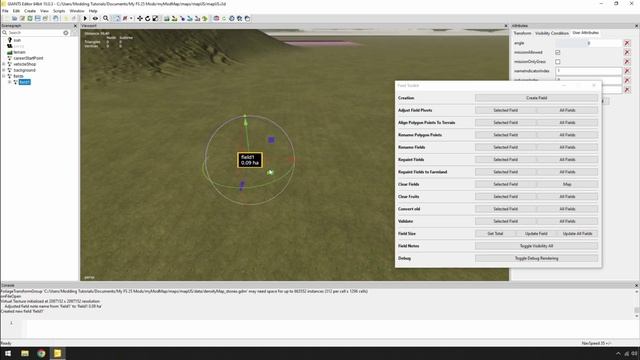Remove the missionOnlyGrass attribute with red X
This screenshot has width=640, height=360.
(x=627, y=62)
